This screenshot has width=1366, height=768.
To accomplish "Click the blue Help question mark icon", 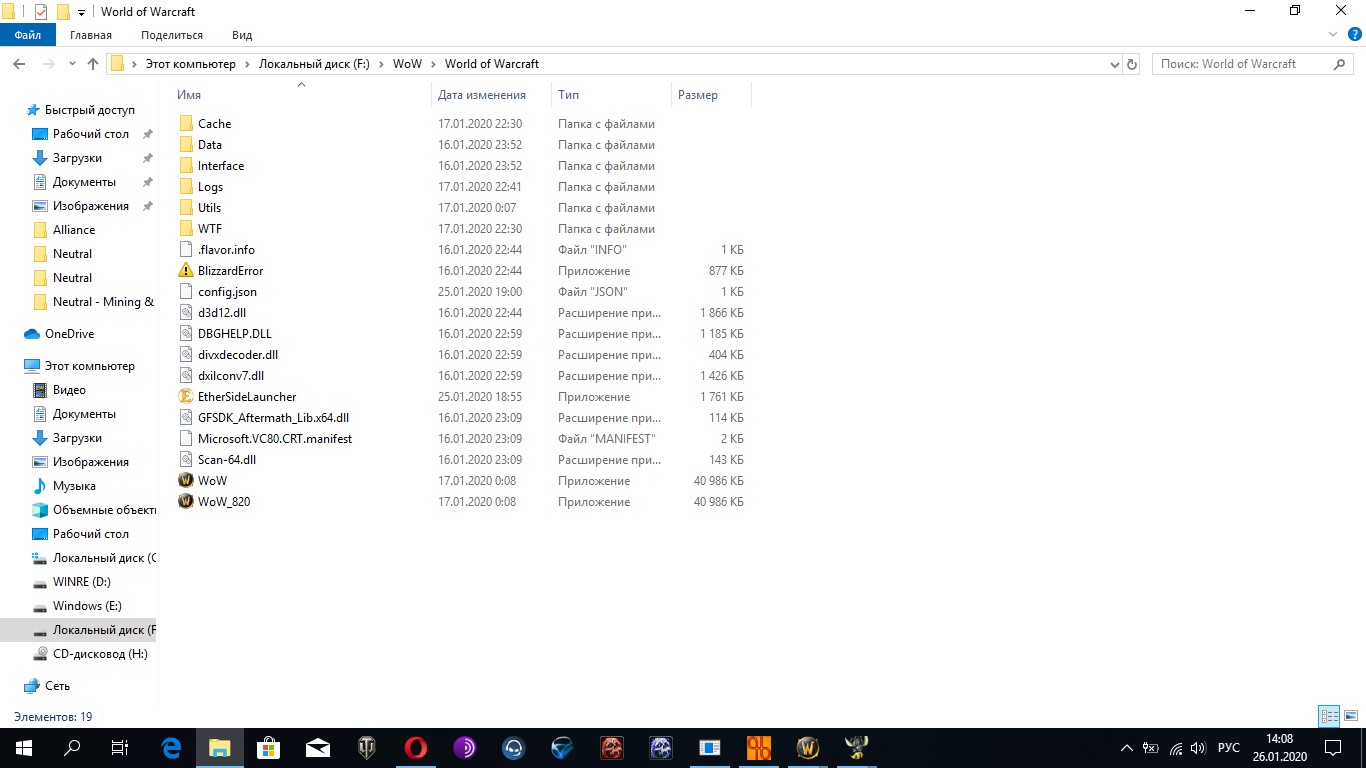I will tap(1353, 35).
